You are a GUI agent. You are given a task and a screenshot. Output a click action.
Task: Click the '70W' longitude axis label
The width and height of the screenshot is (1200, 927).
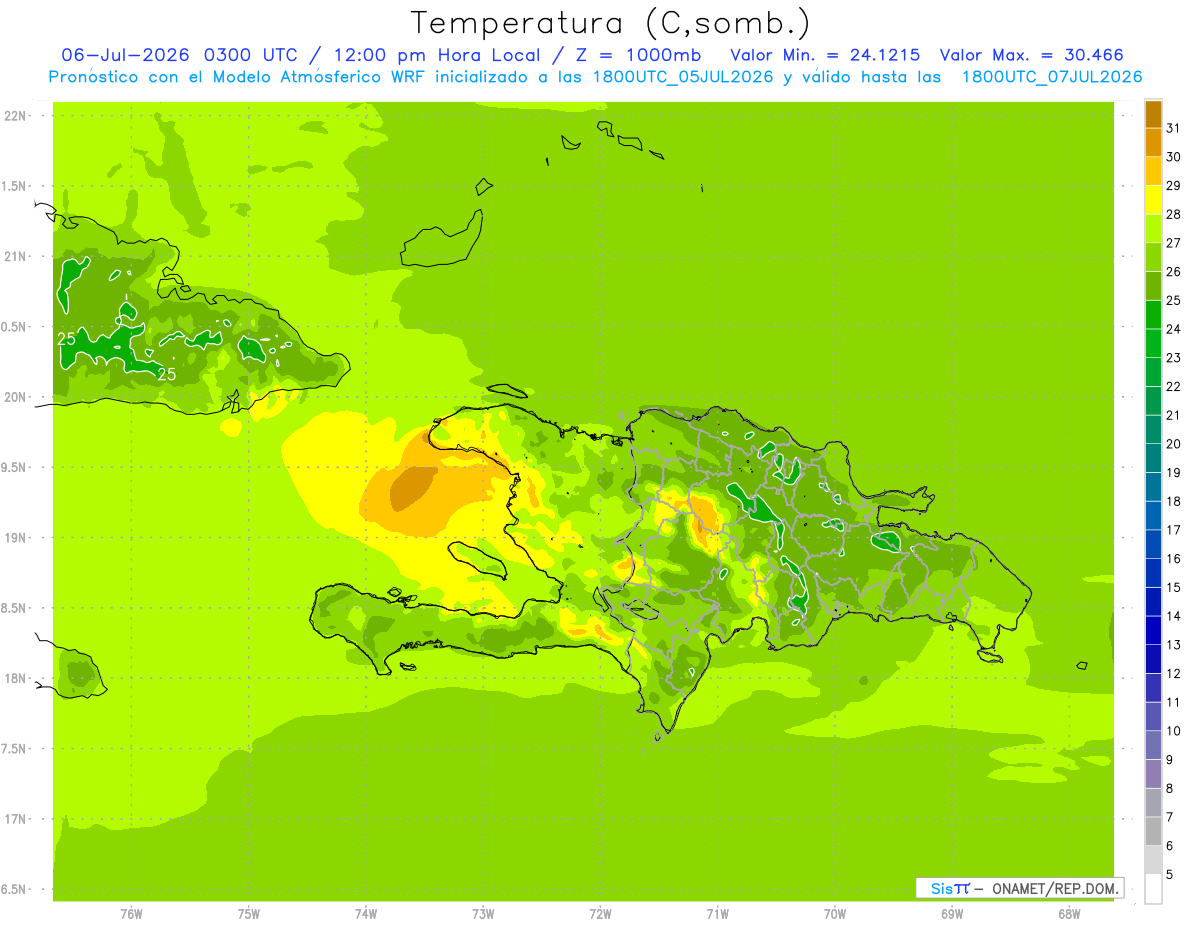click(835, 913)
